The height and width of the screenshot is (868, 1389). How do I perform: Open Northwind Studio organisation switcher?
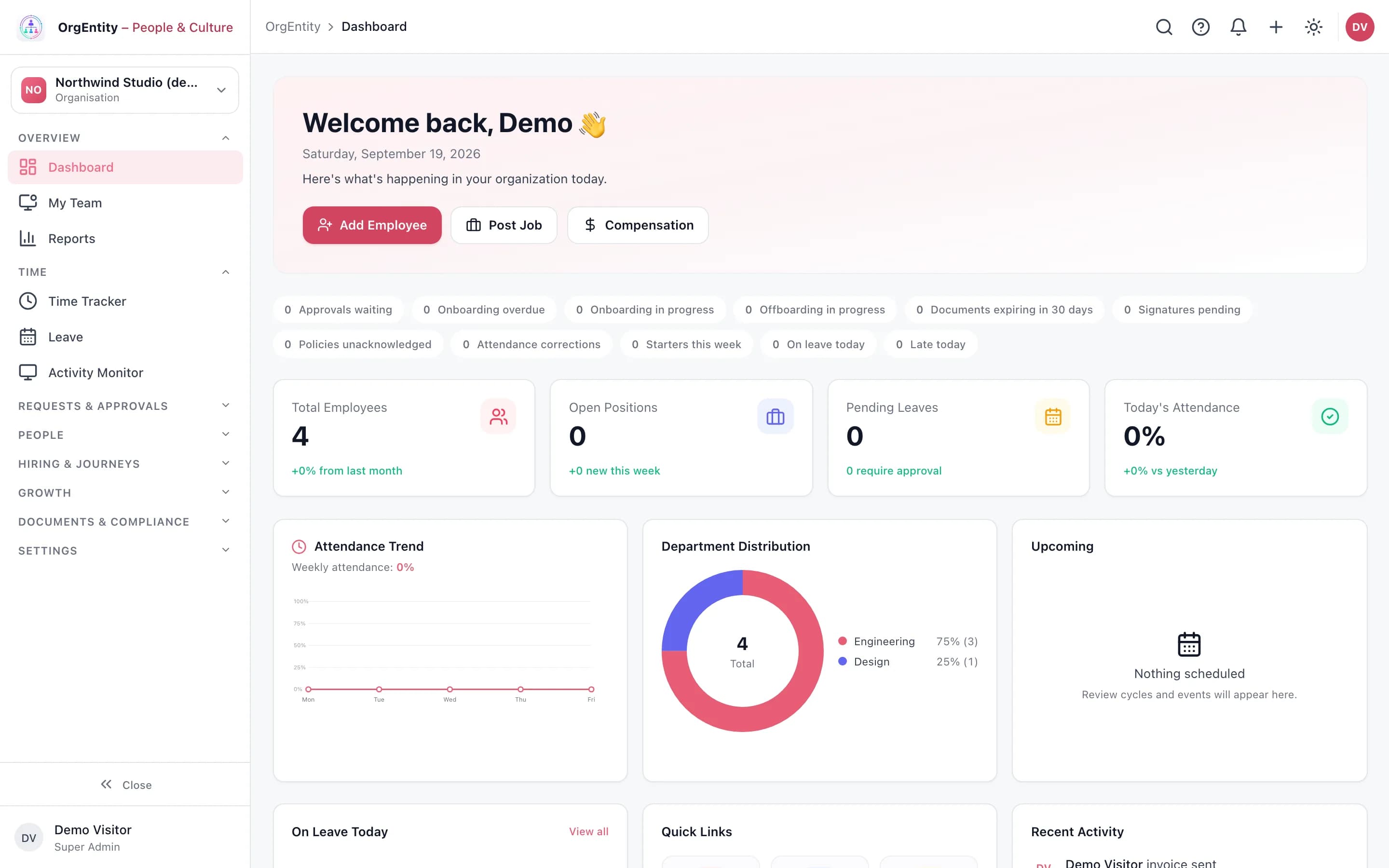[x=125, y=90]
